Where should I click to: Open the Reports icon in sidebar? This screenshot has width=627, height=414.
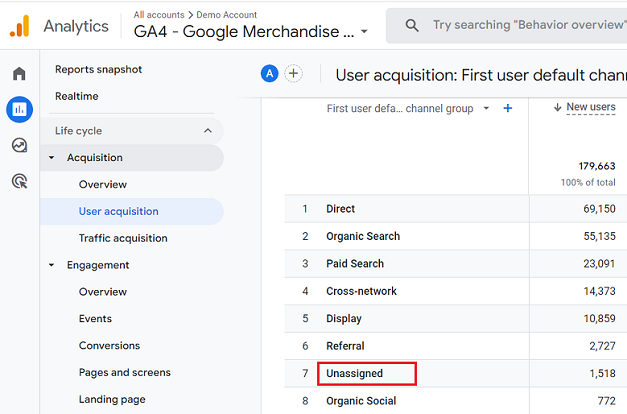(19, 109)
